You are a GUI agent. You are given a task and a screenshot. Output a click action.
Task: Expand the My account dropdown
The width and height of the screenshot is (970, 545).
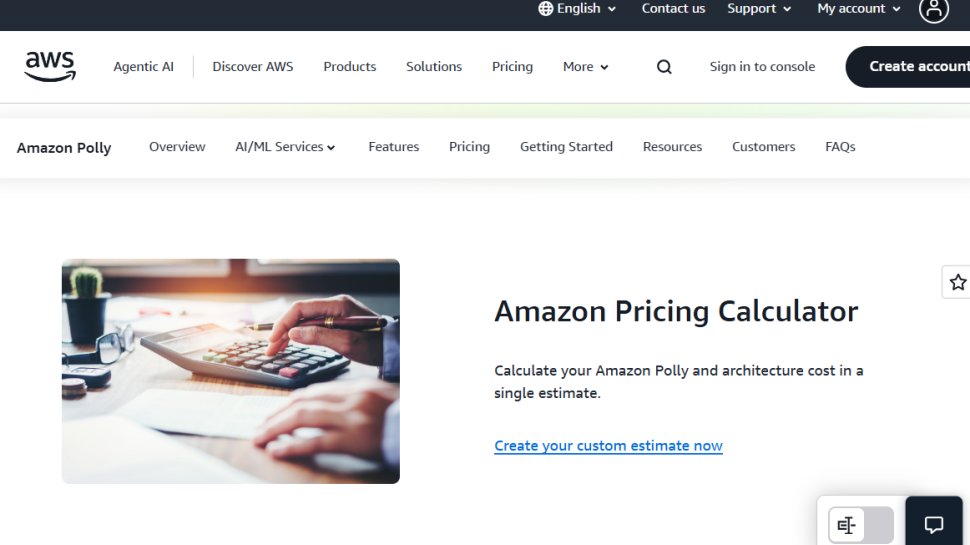[858, 9]
